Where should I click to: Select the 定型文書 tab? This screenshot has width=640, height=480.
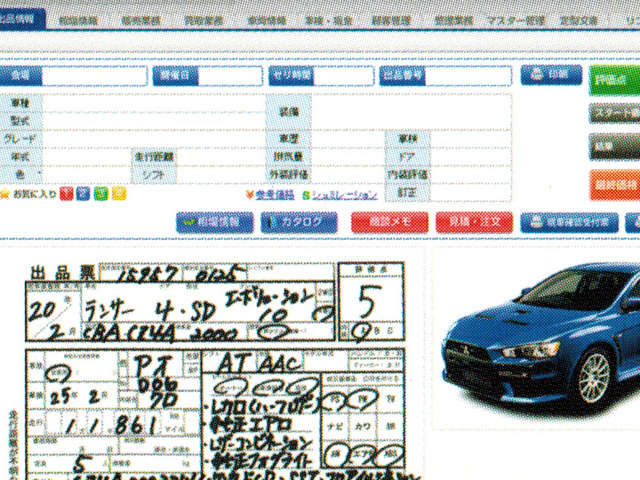pyautogui.click(x=578, y=21)
